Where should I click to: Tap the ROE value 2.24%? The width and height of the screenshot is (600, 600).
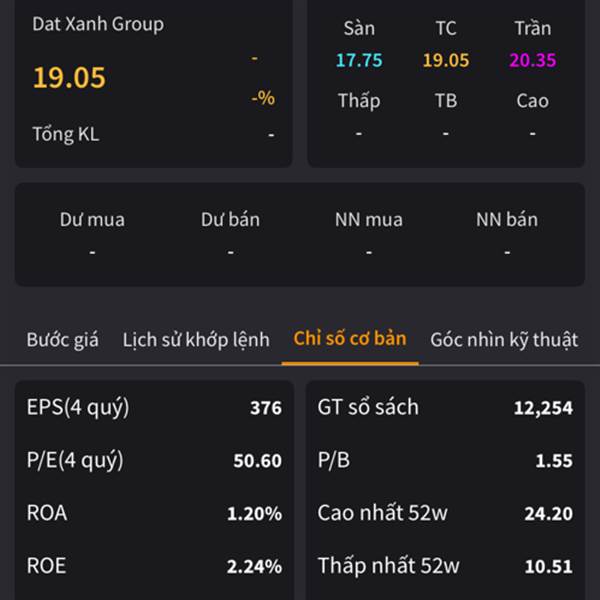click(254, 567)
